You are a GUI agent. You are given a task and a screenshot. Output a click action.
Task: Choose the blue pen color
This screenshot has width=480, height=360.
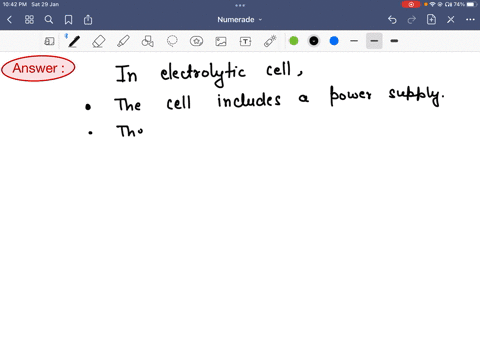pos(334,41)
